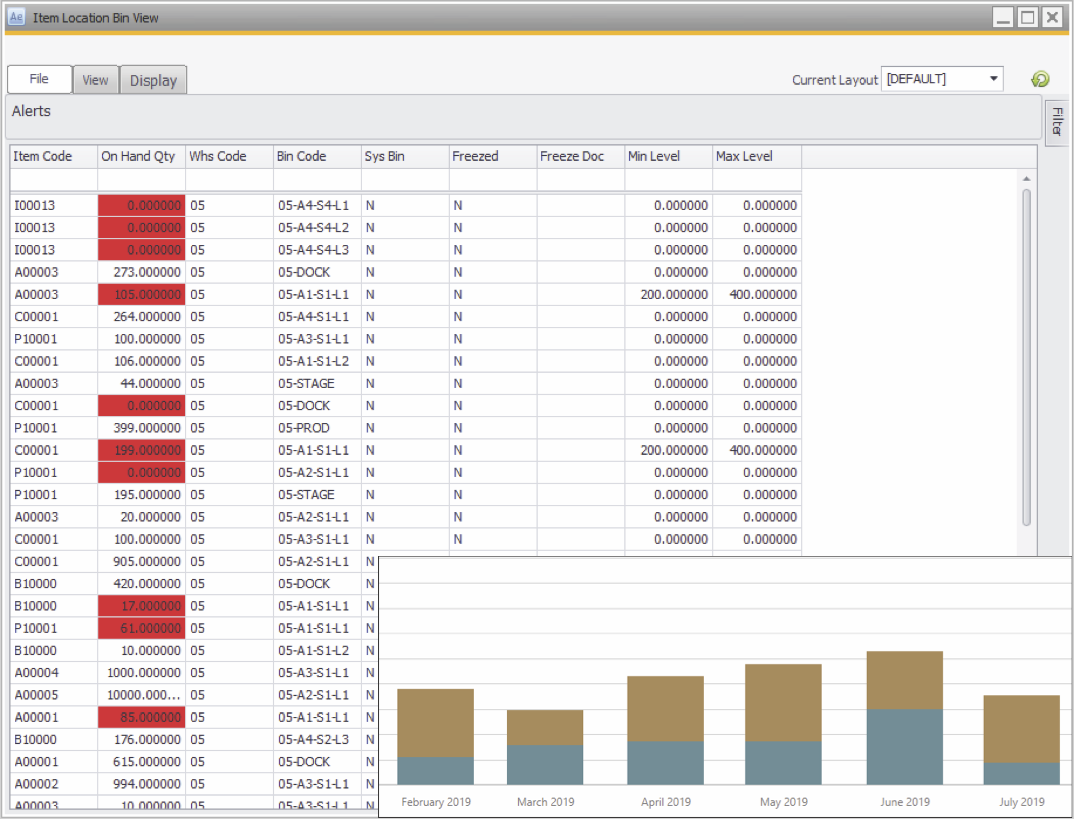The height and width of the screenshot is (819, 1074).
Task: Close the Item Location Bin View window
Action: point(1051,17)
